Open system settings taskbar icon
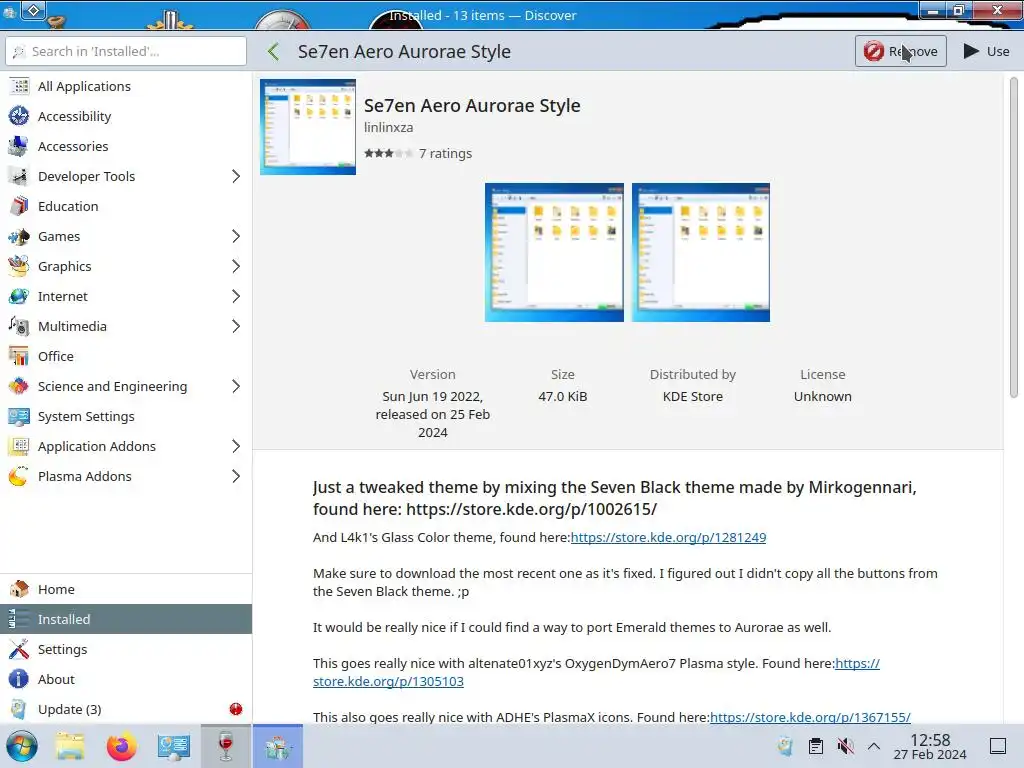Screen dimensions: 1024x768 click(x=174, y=746)
